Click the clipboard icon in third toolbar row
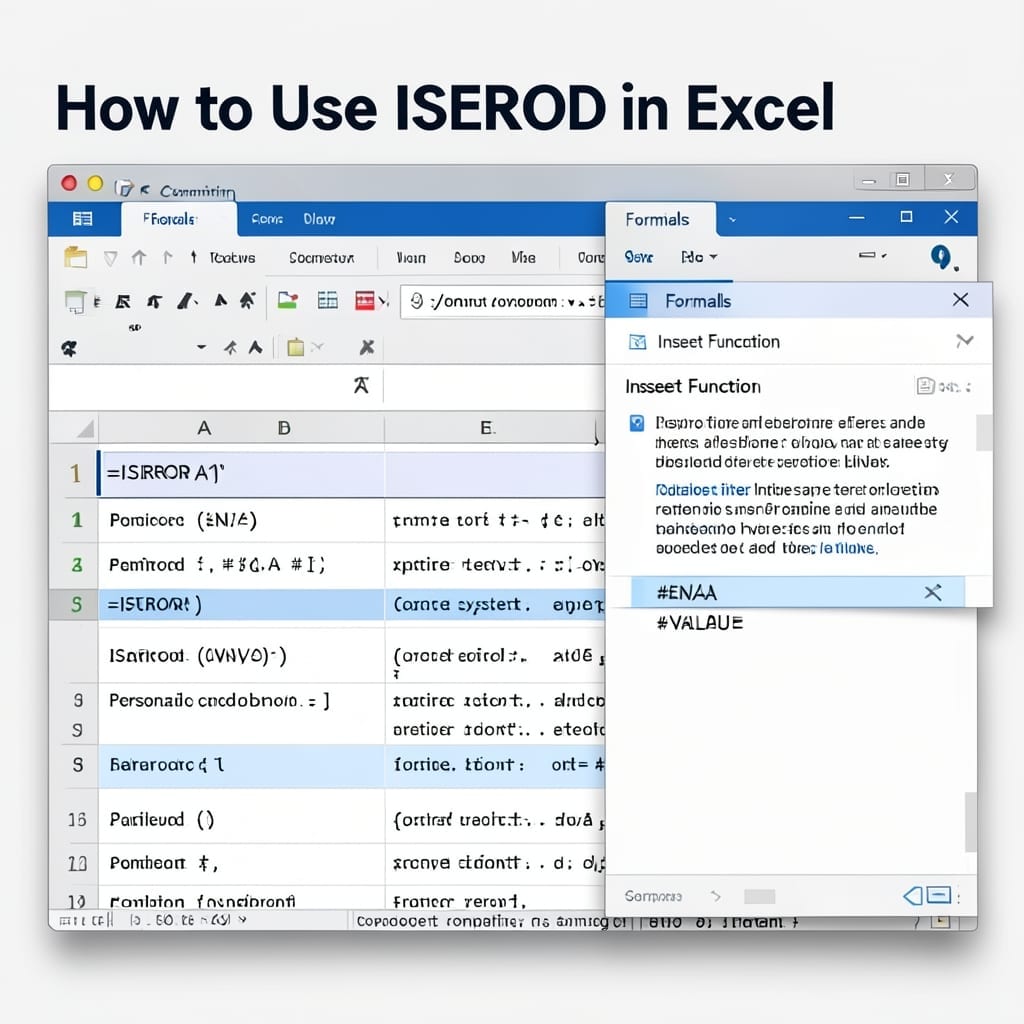This screenshot has width=1024, height=1024. point(296,347)
